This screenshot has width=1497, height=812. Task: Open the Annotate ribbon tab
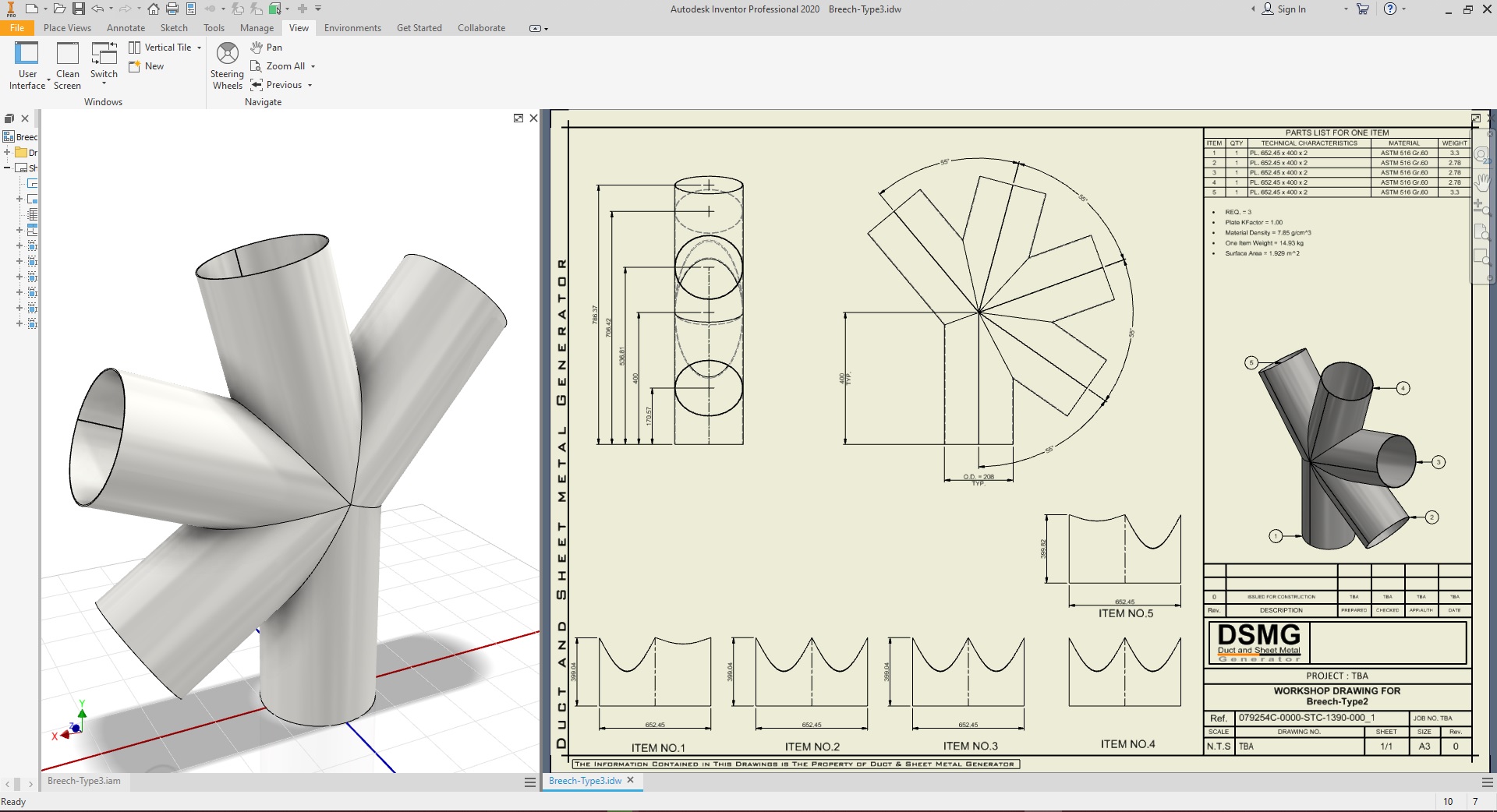(x=126, y=28)
